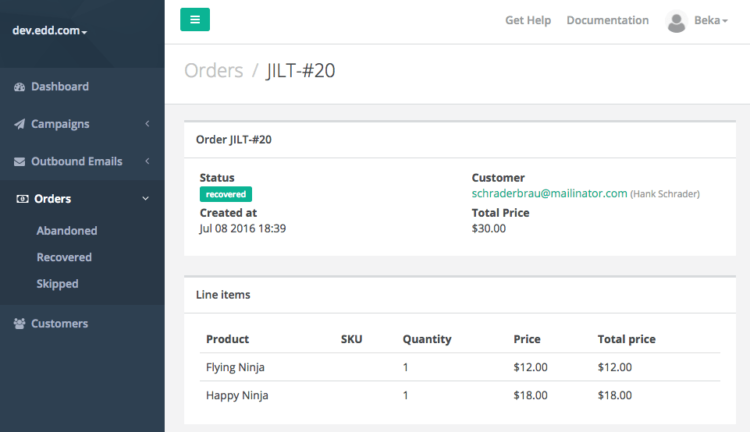
Task: Click the $18.00 total price cell
Action: [615, 395]
